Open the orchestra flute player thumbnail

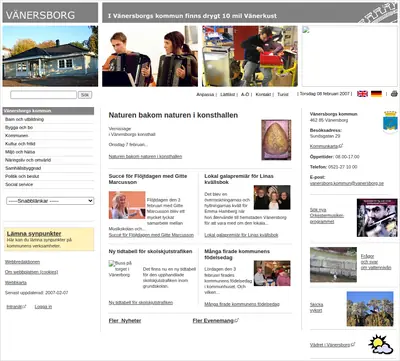point(377,218)
